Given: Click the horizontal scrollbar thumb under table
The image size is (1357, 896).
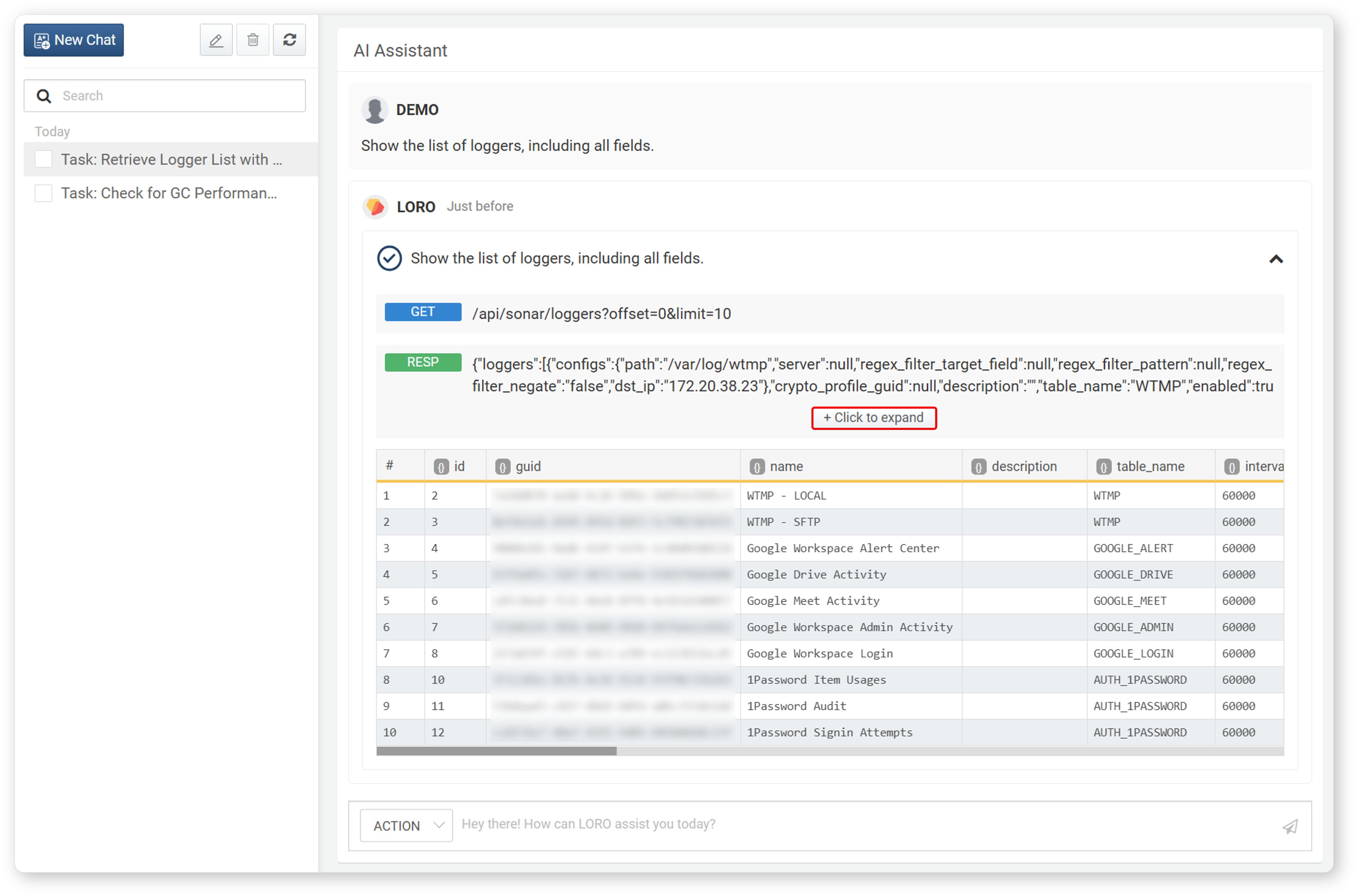Looking at the screenshot, I should pos(497,751).
